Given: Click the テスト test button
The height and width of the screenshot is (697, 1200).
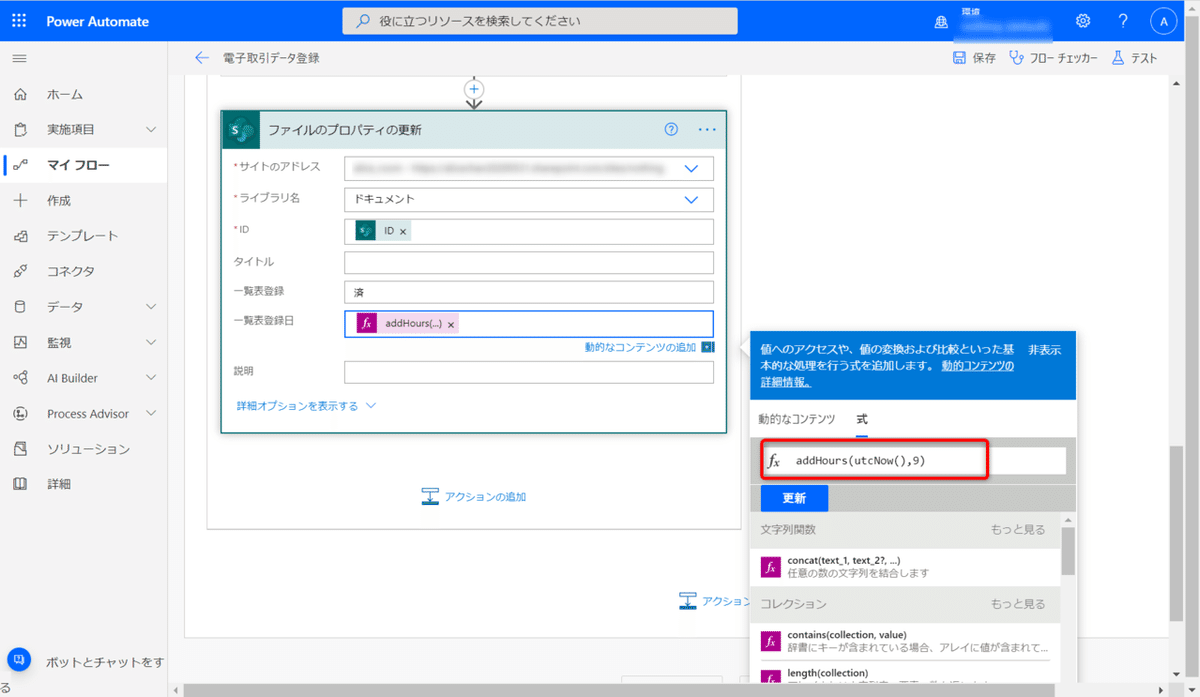Looking at the screenshot, I should (x=1134, y=58).
